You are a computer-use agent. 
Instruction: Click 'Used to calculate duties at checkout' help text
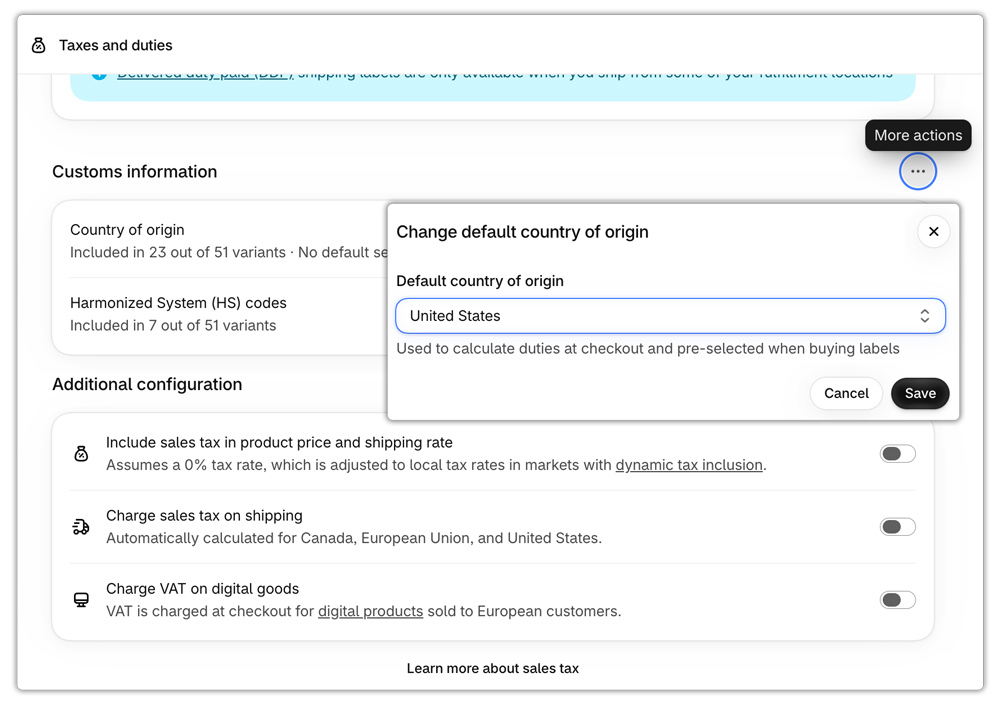click(x=647, y=349)
